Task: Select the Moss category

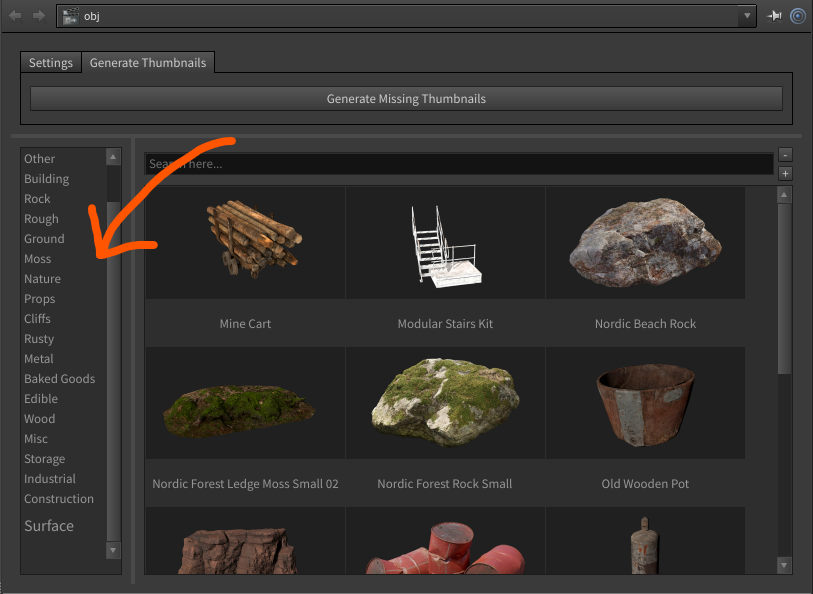Action: pyautogui.click(x=37, y=259)
